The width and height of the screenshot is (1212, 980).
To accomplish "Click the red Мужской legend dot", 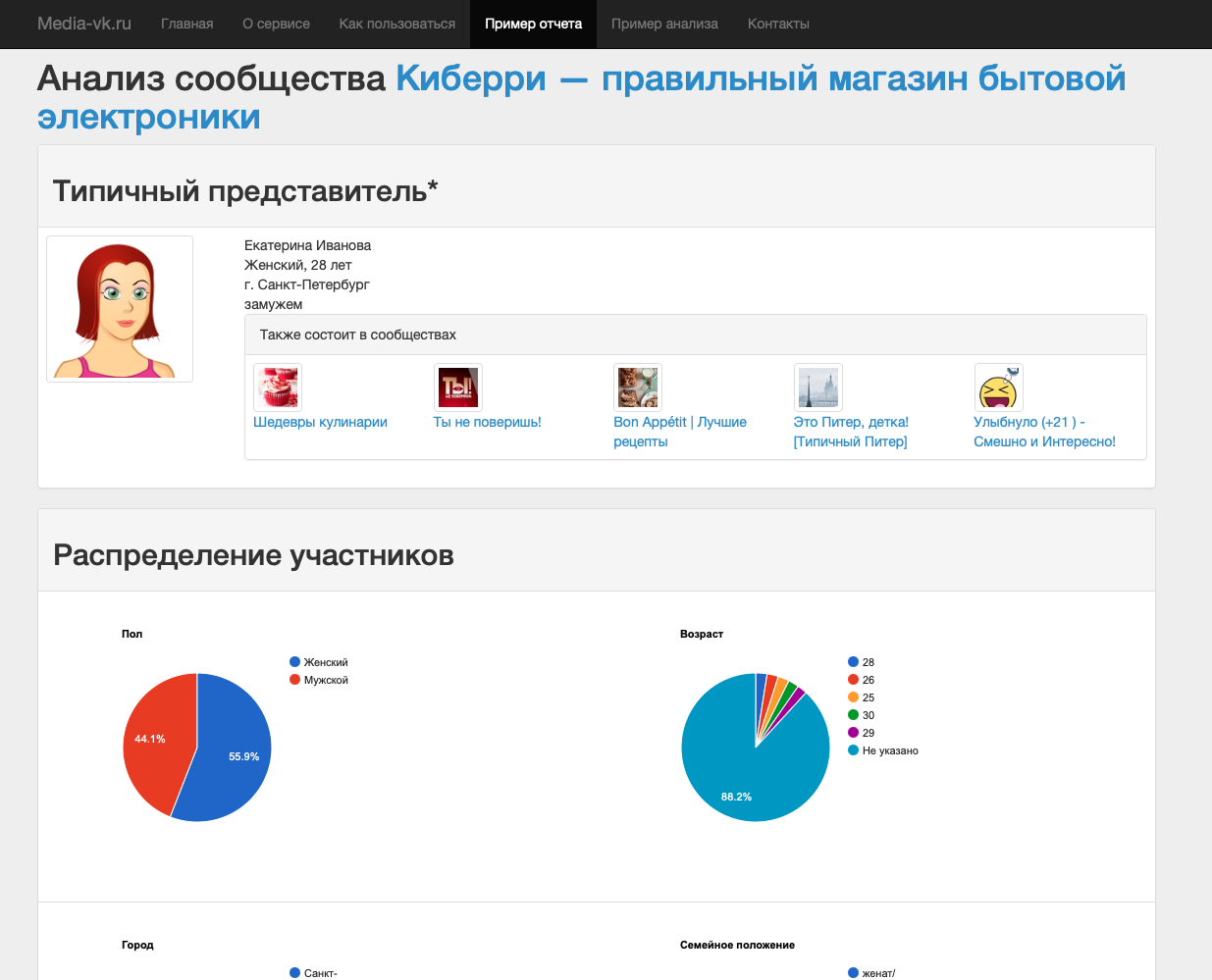I will pos(294,680).
